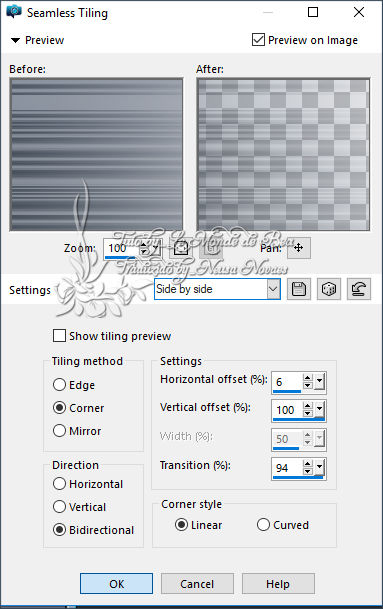Click the Help button
This screenshot has height=609, width=383.
coord(278,583)
